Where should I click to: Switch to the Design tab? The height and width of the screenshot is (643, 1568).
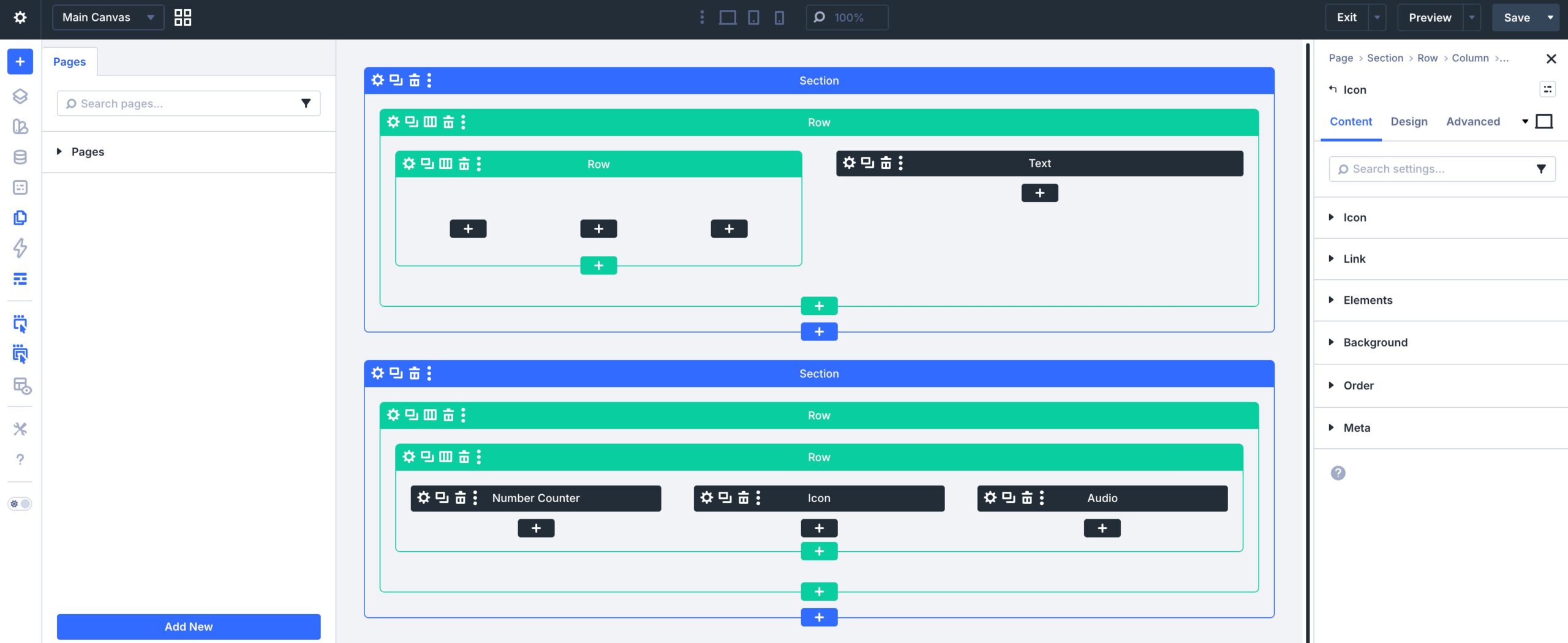(x=1409, y=121)
